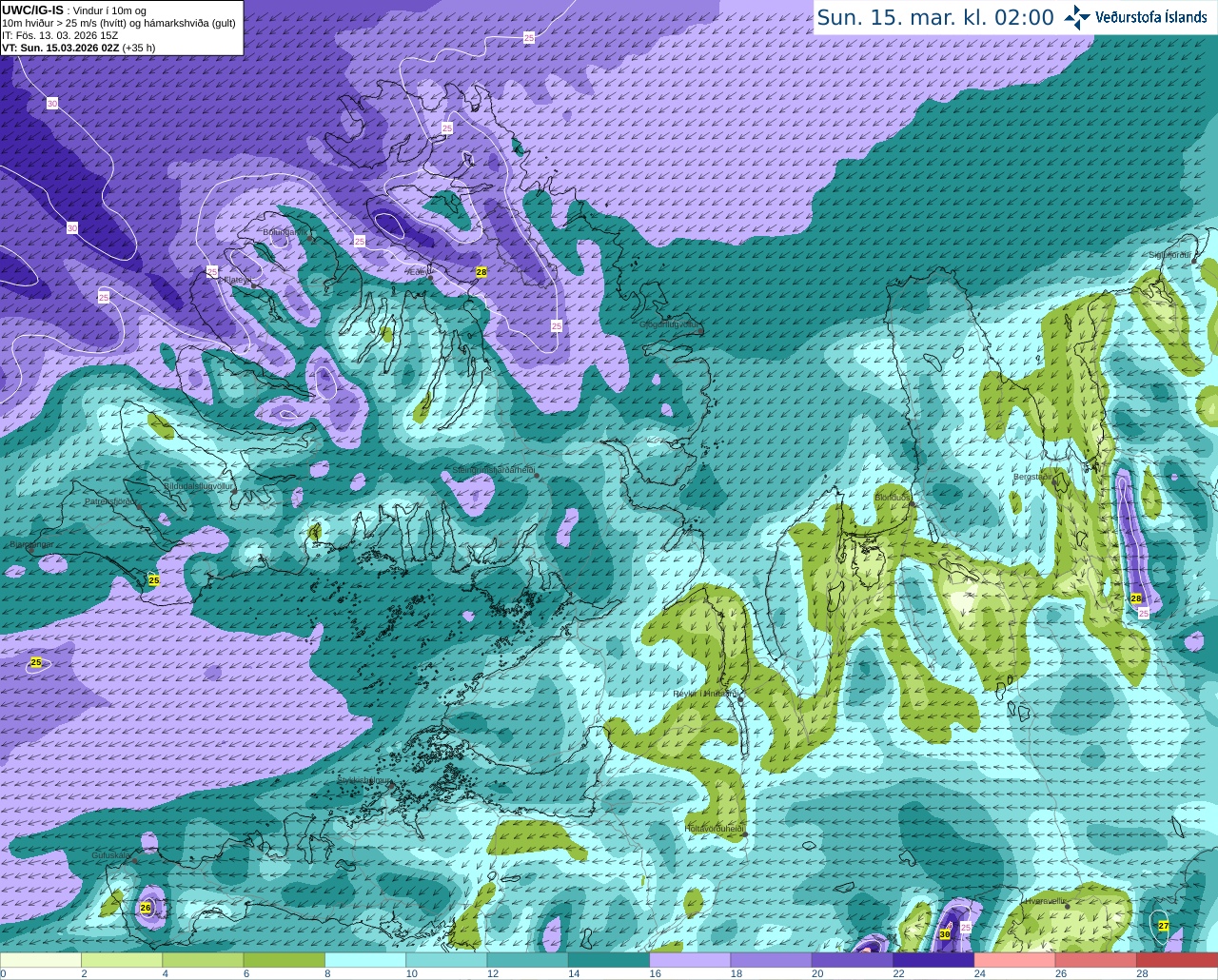The image size is (1218, 980).
Task: Click the yellow 27 gust marker at bottom right
Action: click(1164, 925)
